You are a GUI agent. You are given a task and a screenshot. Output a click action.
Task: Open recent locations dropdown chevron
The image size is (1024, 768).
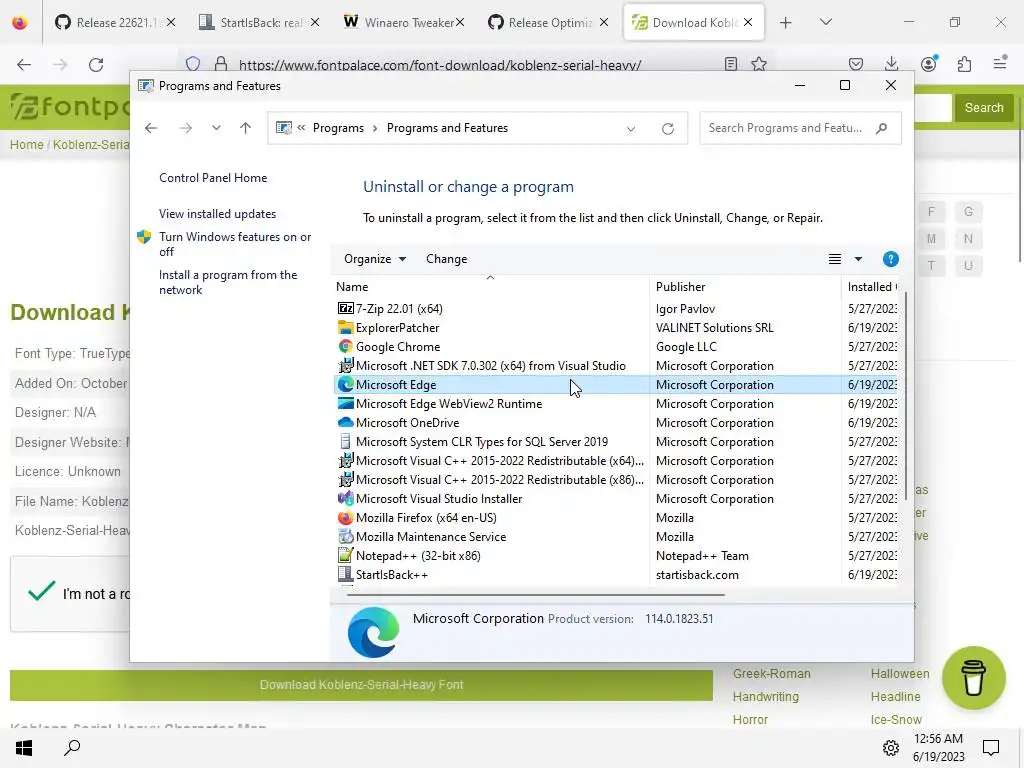(x=216, y=128)
